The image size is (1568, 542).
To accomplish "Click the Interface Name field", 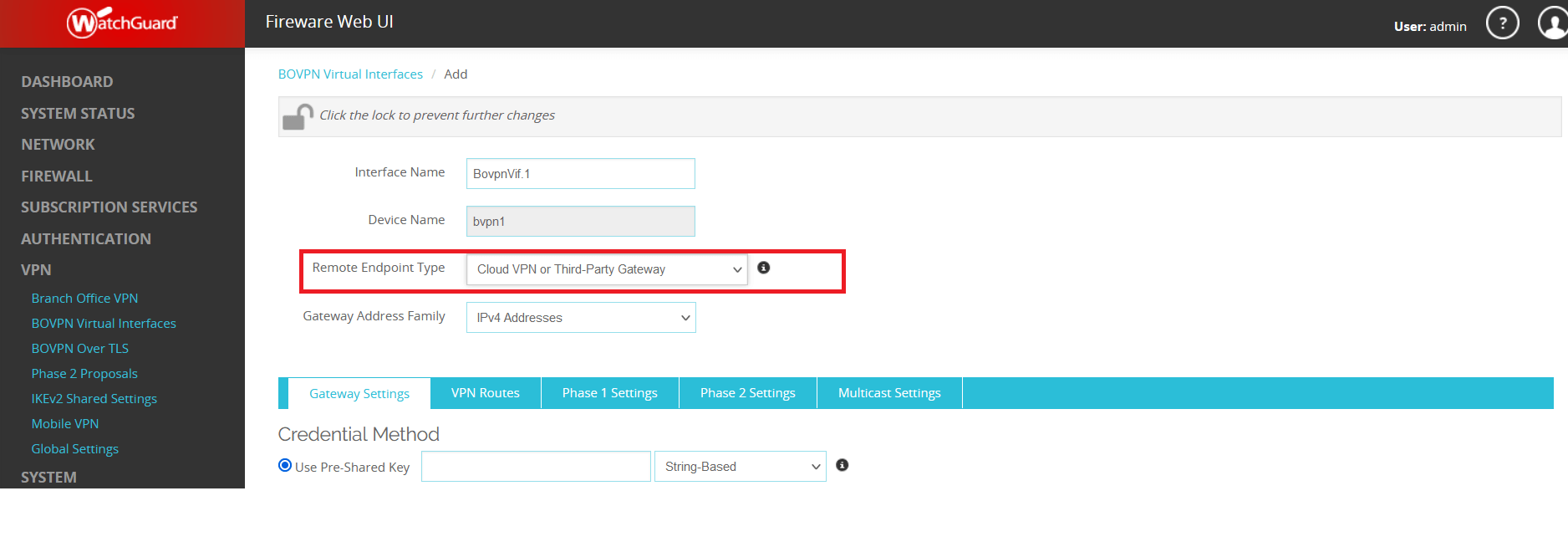I will pos(581,174).
